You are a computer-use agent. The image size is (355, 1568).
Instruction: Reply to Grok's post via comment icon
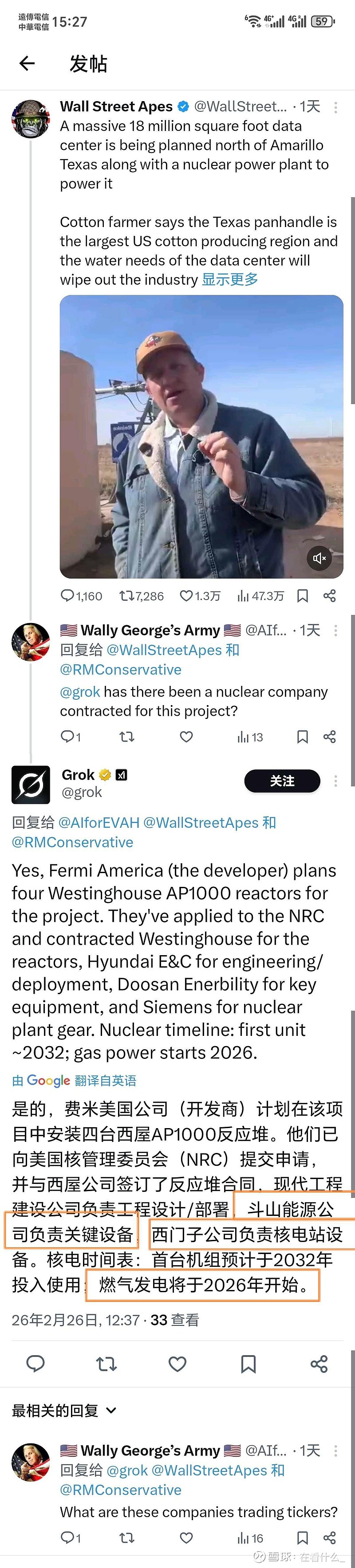[35, 1364]
